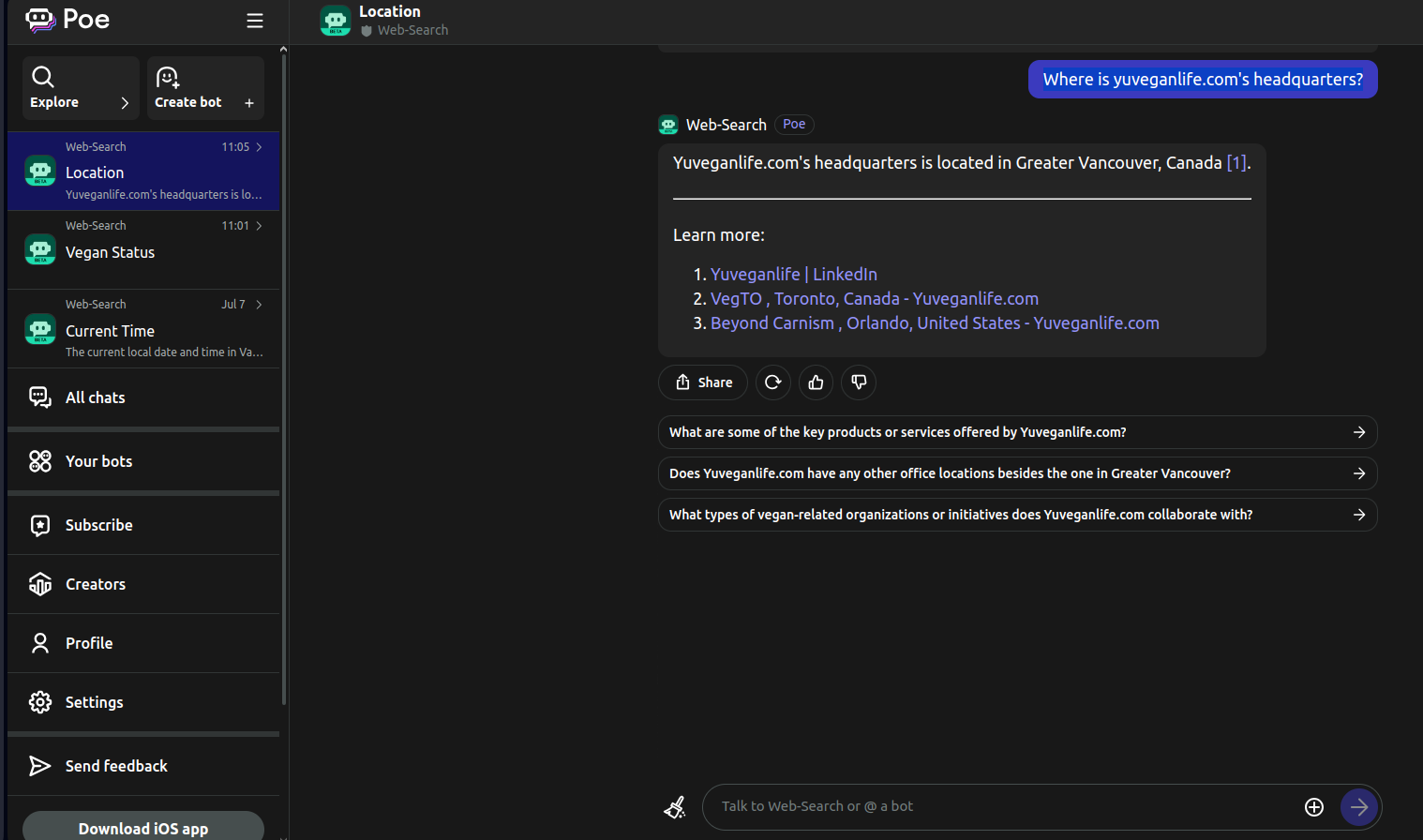1423x840 pixels.
Task: Click the Profile person icon
Action: (x=40, y=643)
